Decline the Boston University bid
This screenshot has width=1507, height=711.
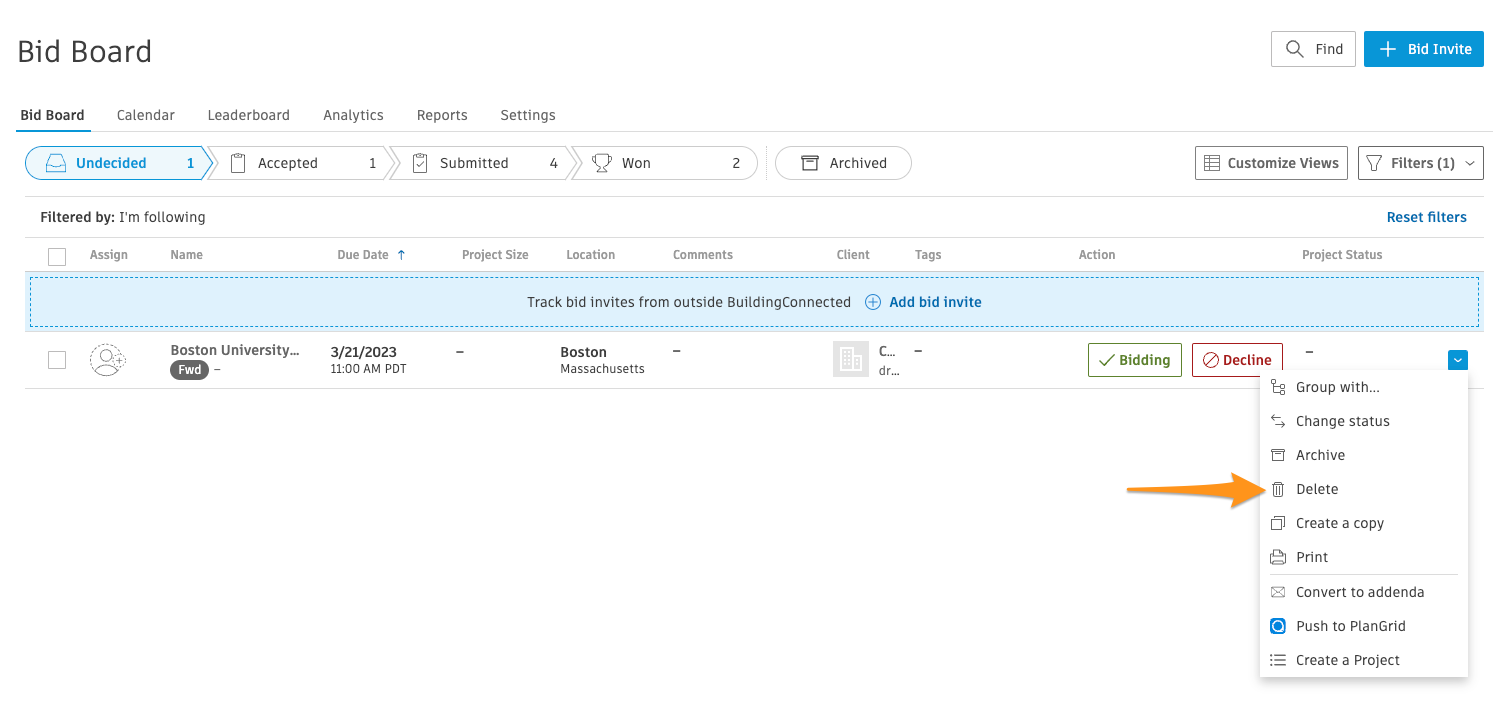click(1237, 360)
